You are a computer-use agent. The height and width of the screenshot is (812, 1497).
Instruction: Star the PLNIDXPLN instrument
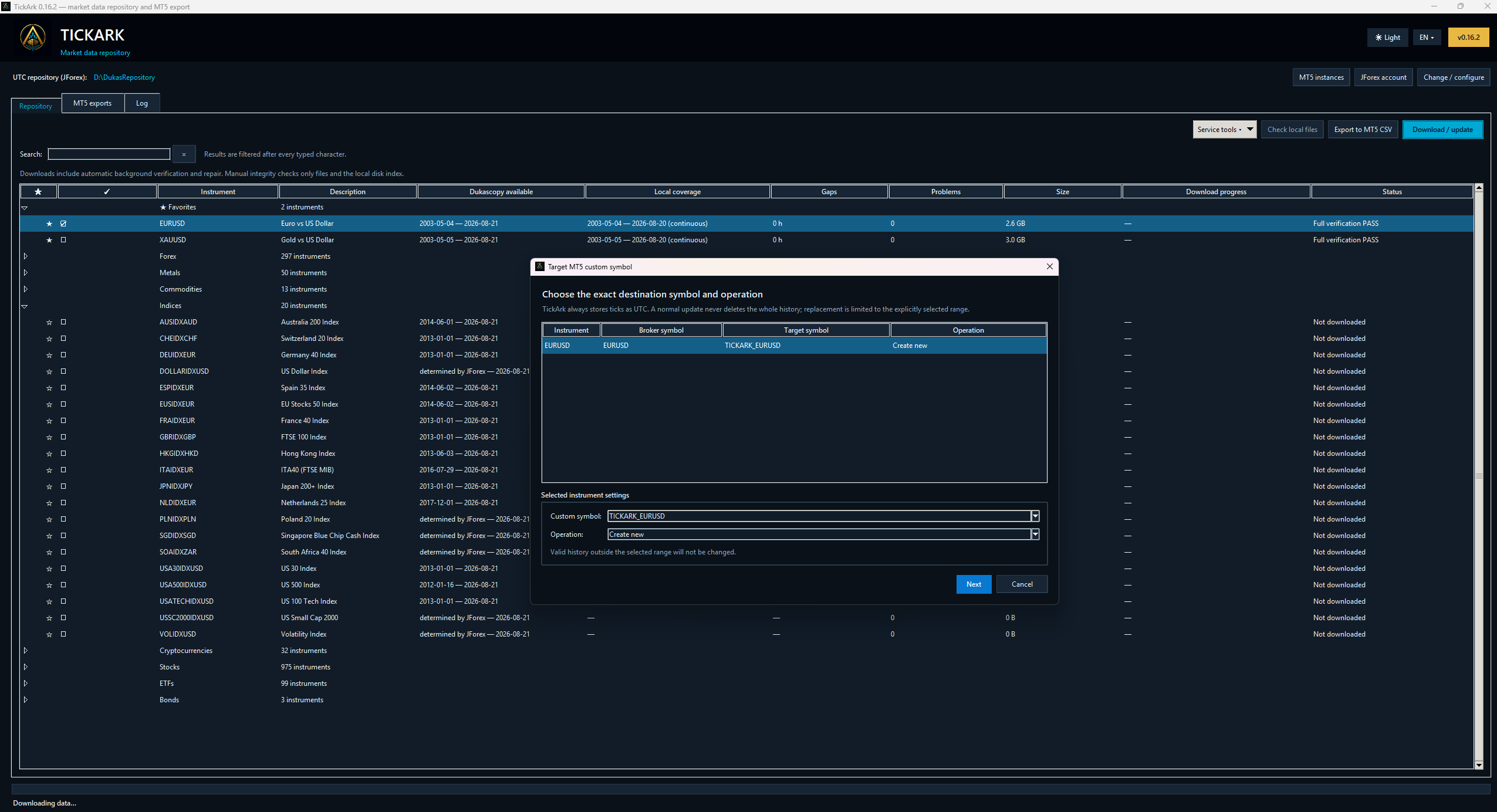(x=49, y=519)
